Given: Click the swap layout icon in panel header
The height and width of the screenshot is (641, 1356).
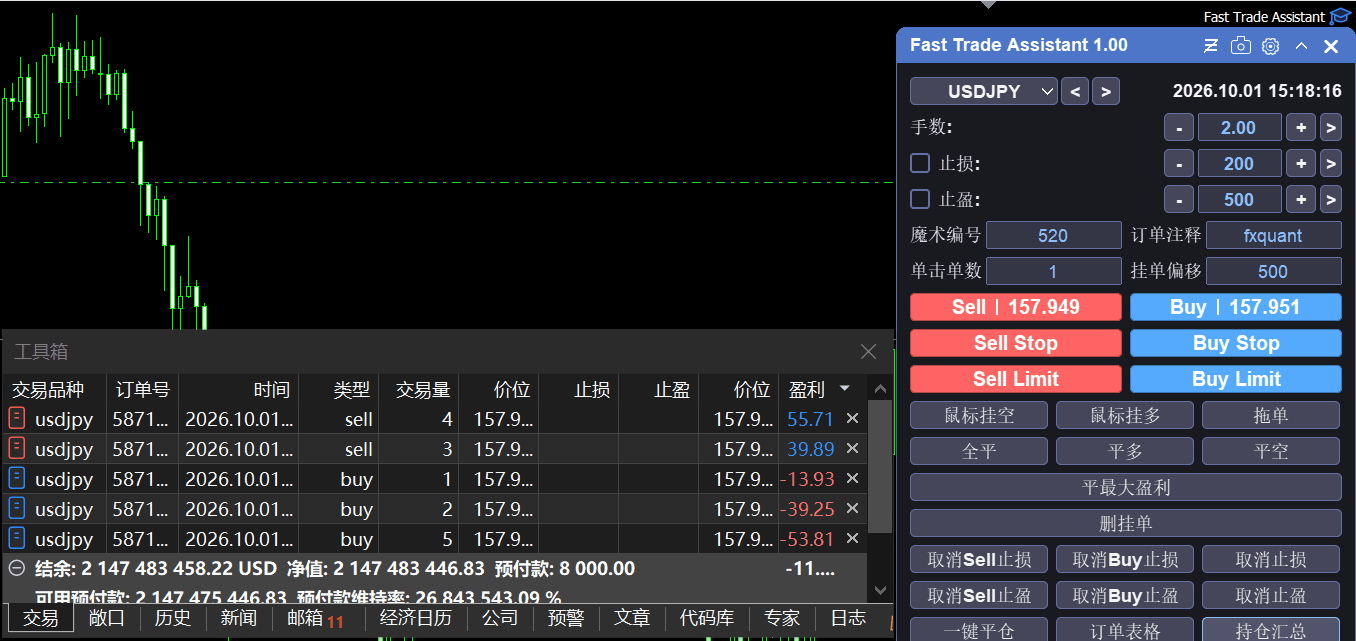Looking at the screenshot, I should coord(1211,46).
